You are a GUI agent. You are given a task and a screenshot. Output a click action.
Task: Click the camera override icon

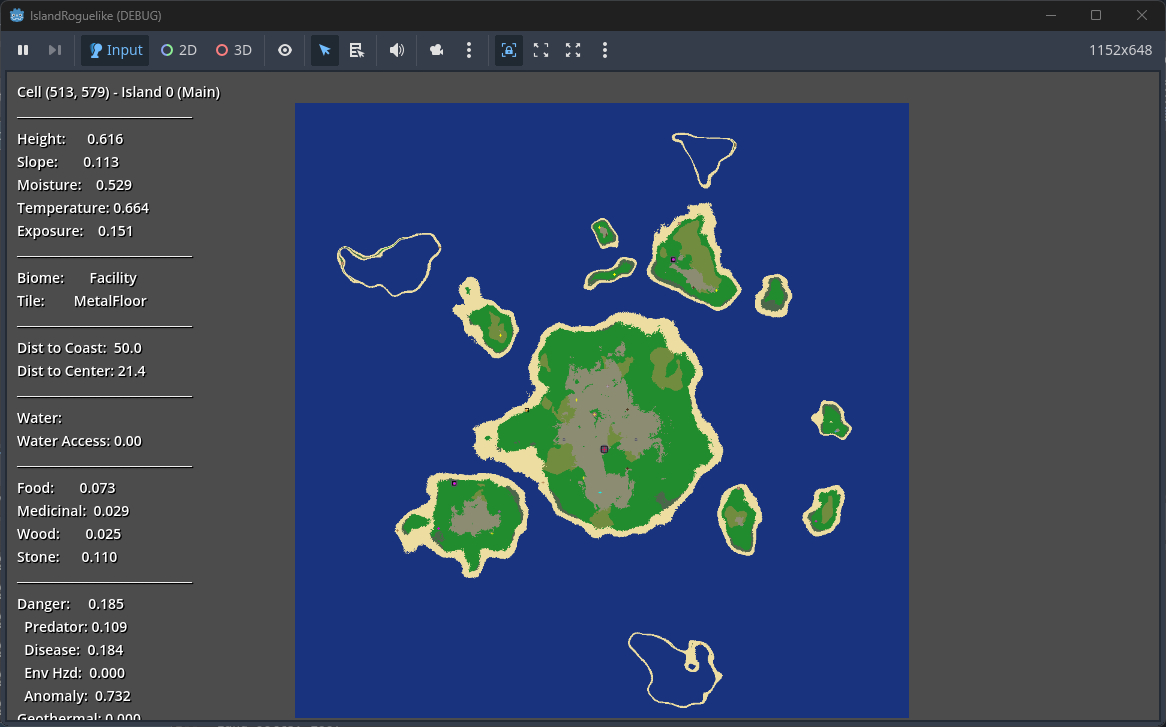(x=437, y=50)
